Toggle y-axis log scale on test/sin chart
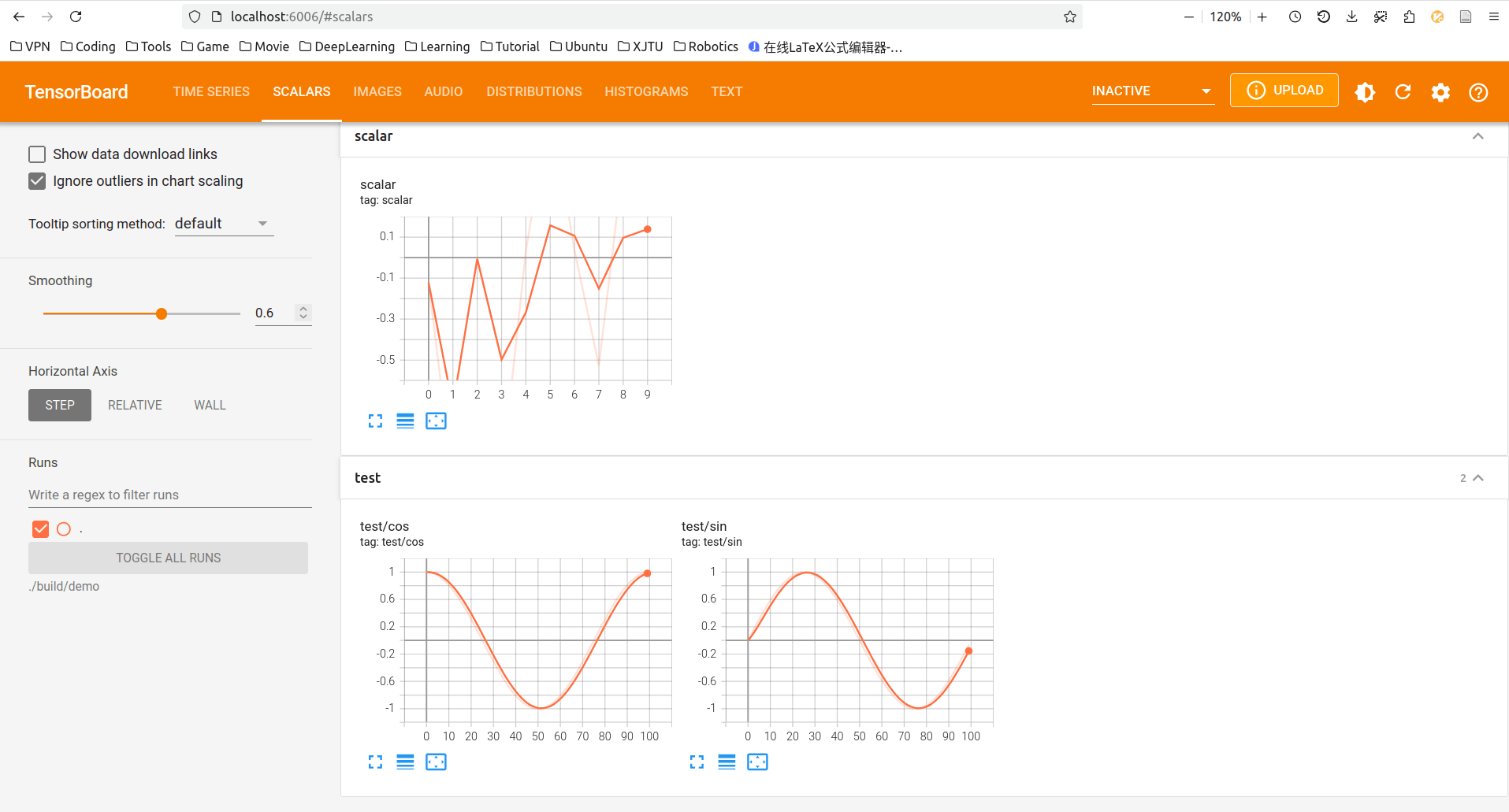Screen dimensions: 1509x812 pos(727,762)
